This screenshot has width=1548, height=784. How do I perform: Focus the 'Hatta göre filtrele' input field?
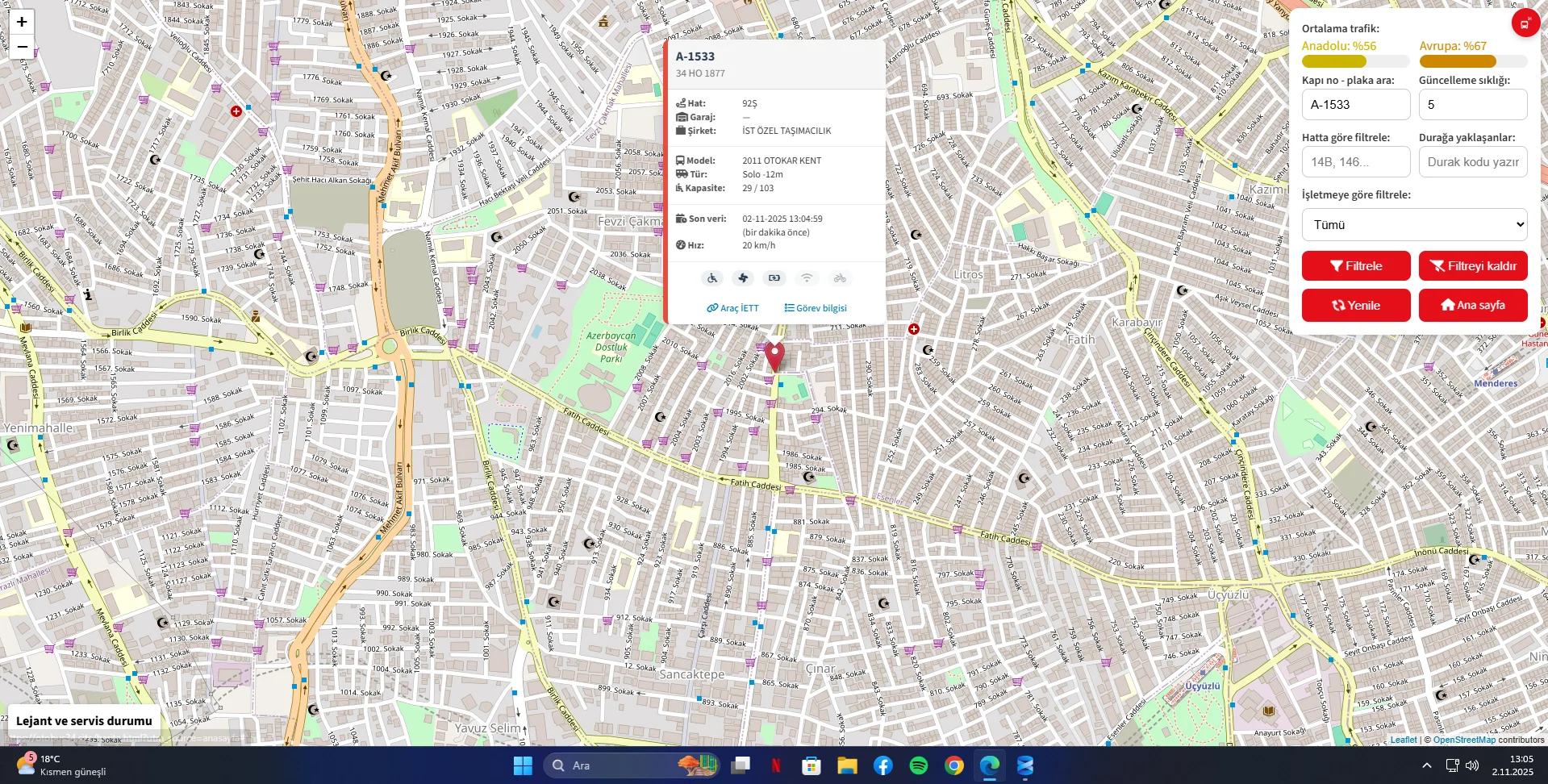tap(1355, 162)
